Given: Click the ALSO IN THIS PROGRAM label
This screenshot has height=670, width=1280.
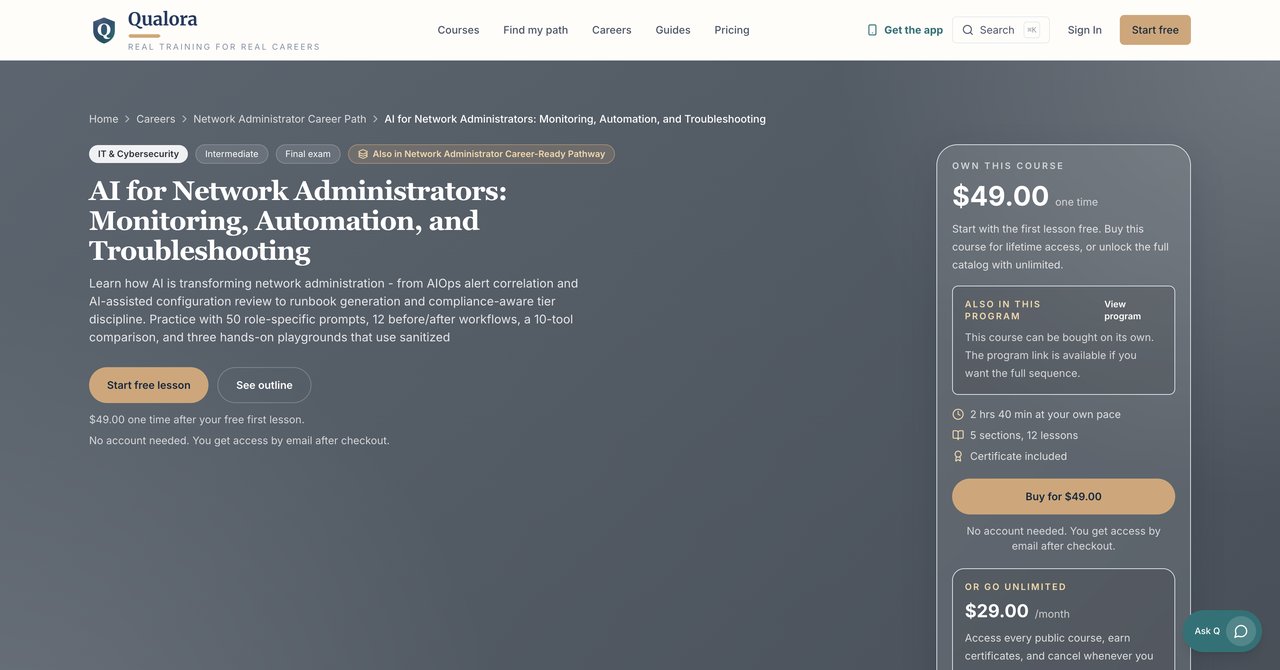Looking at the screenshot, I should pos(1003,310).
